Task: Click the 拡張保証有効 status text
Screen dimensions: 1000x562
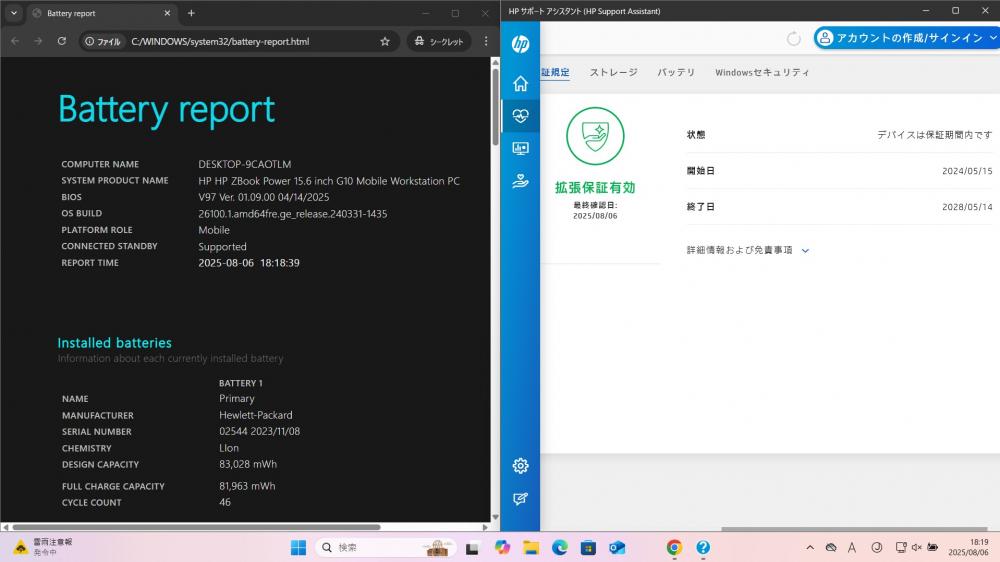Action: coord(595,188)
